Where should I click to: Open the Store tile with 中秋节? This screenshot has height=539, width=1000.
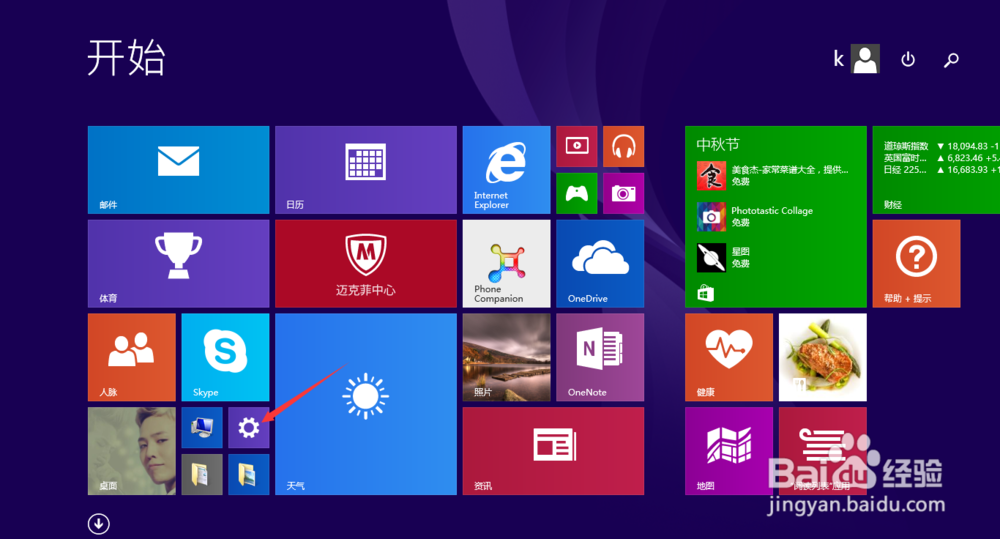[776, 217]
